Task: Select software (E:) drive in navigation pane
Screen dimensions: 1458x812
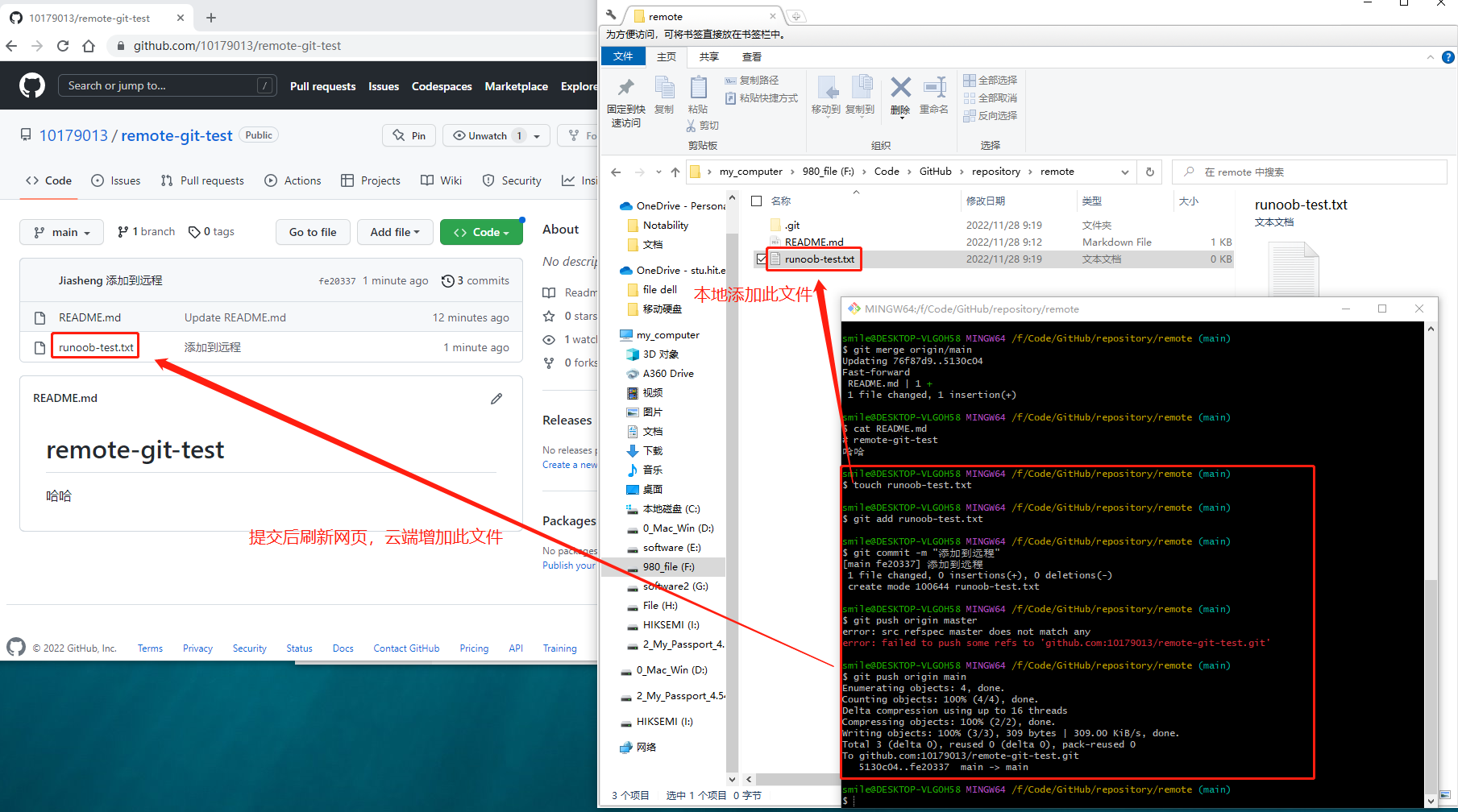Action: [x=671, y=548]
